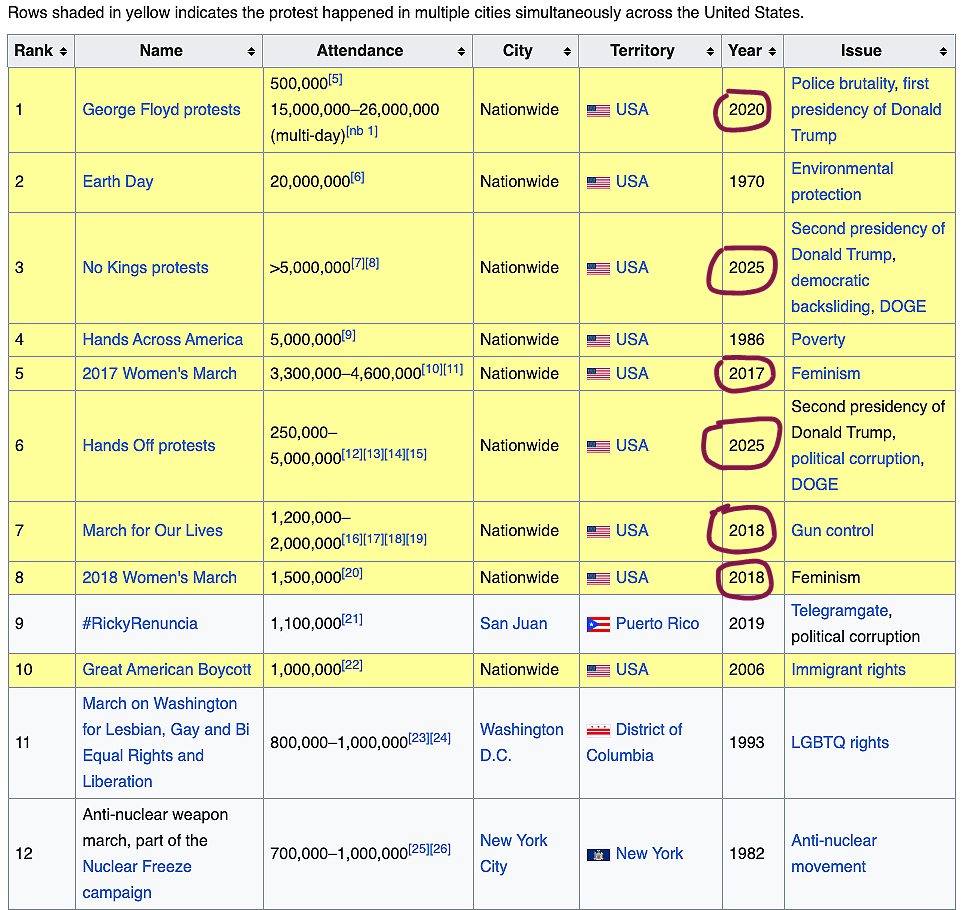964x910 pixels.
Task: Open 2018 Women's March link
Action: click(x=159, y=577)
